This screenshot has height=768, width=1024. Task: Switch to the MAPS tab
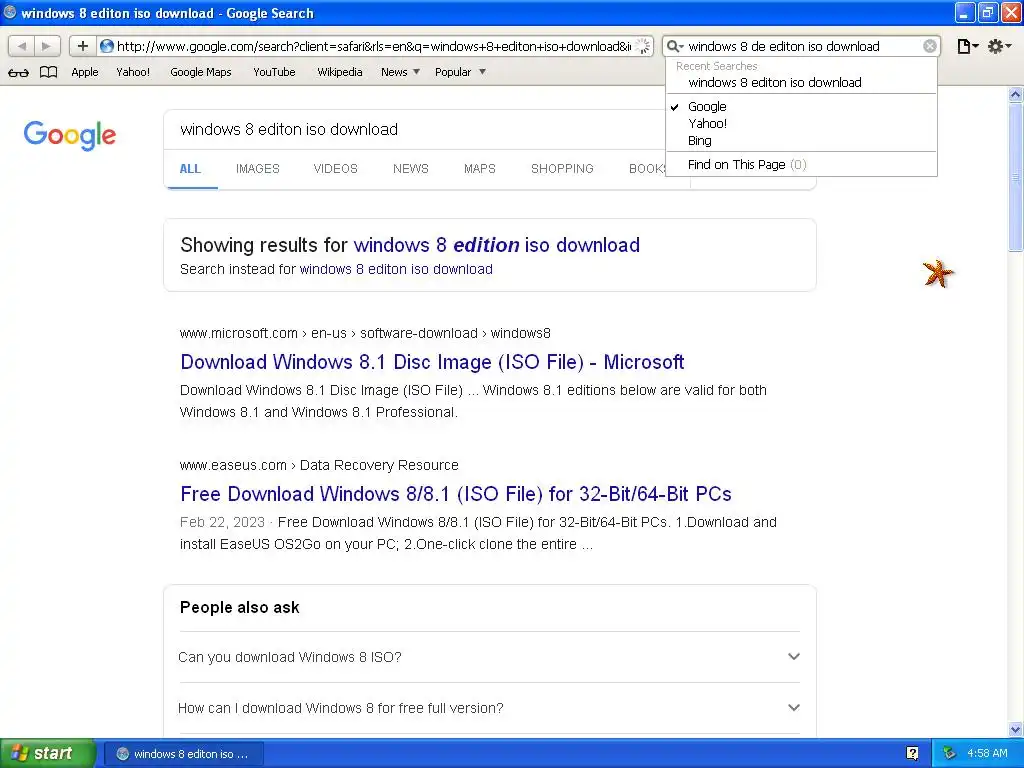[x=480, y=168]
